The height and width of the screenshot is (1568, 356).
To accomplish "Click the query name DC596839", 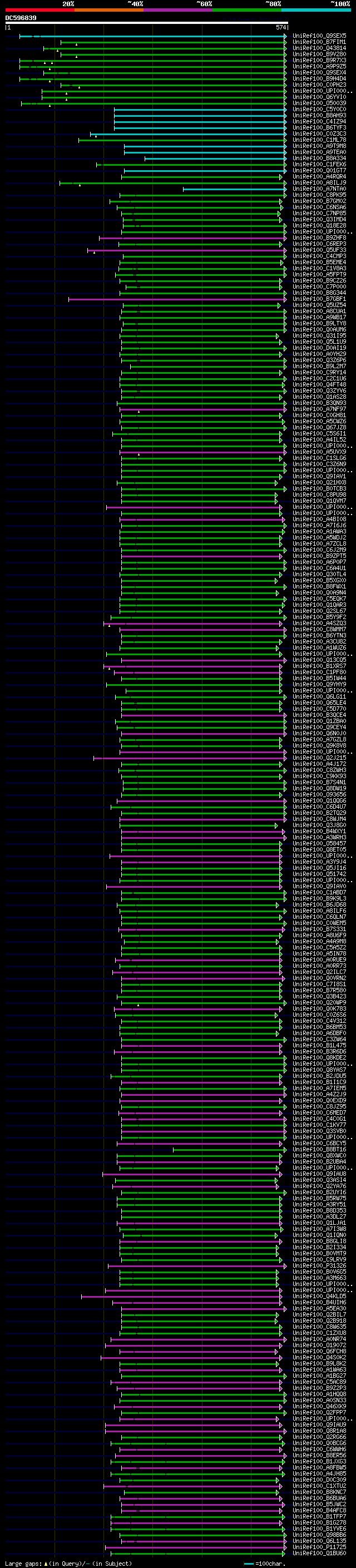I will click(21, 18).
